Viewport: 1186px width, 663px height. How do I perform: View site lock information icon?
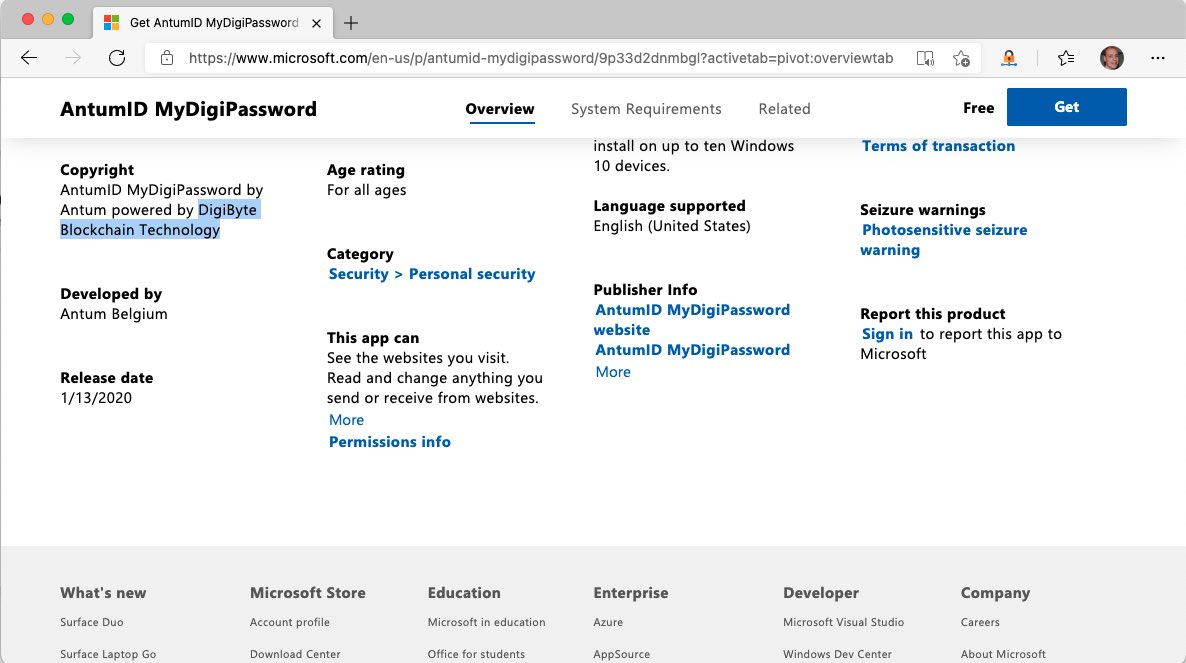pyautogui.click(x=167, y=58)
